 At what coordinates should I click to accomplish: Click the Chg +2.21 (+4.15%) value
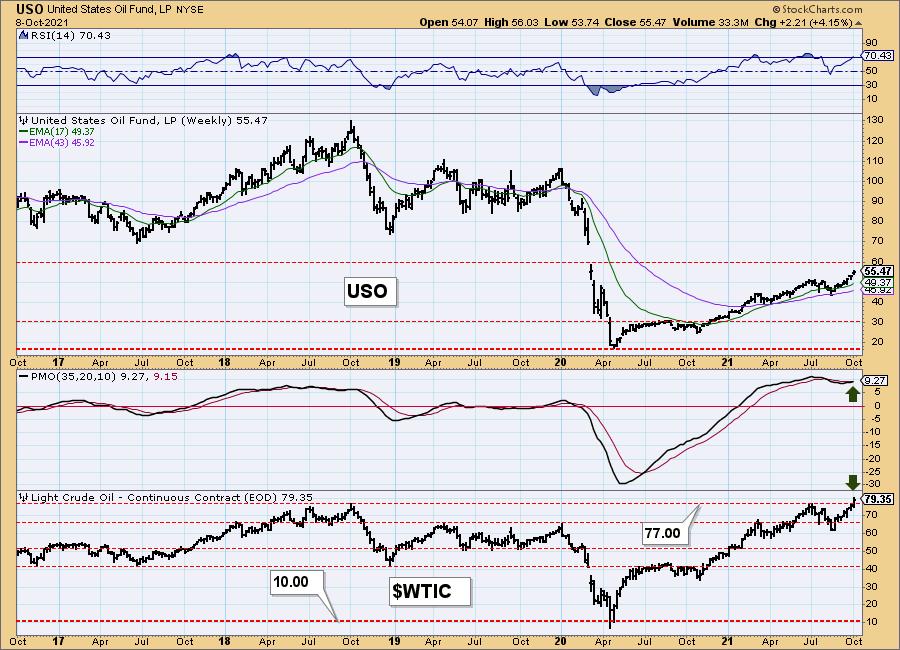click(x=804, y=22)
